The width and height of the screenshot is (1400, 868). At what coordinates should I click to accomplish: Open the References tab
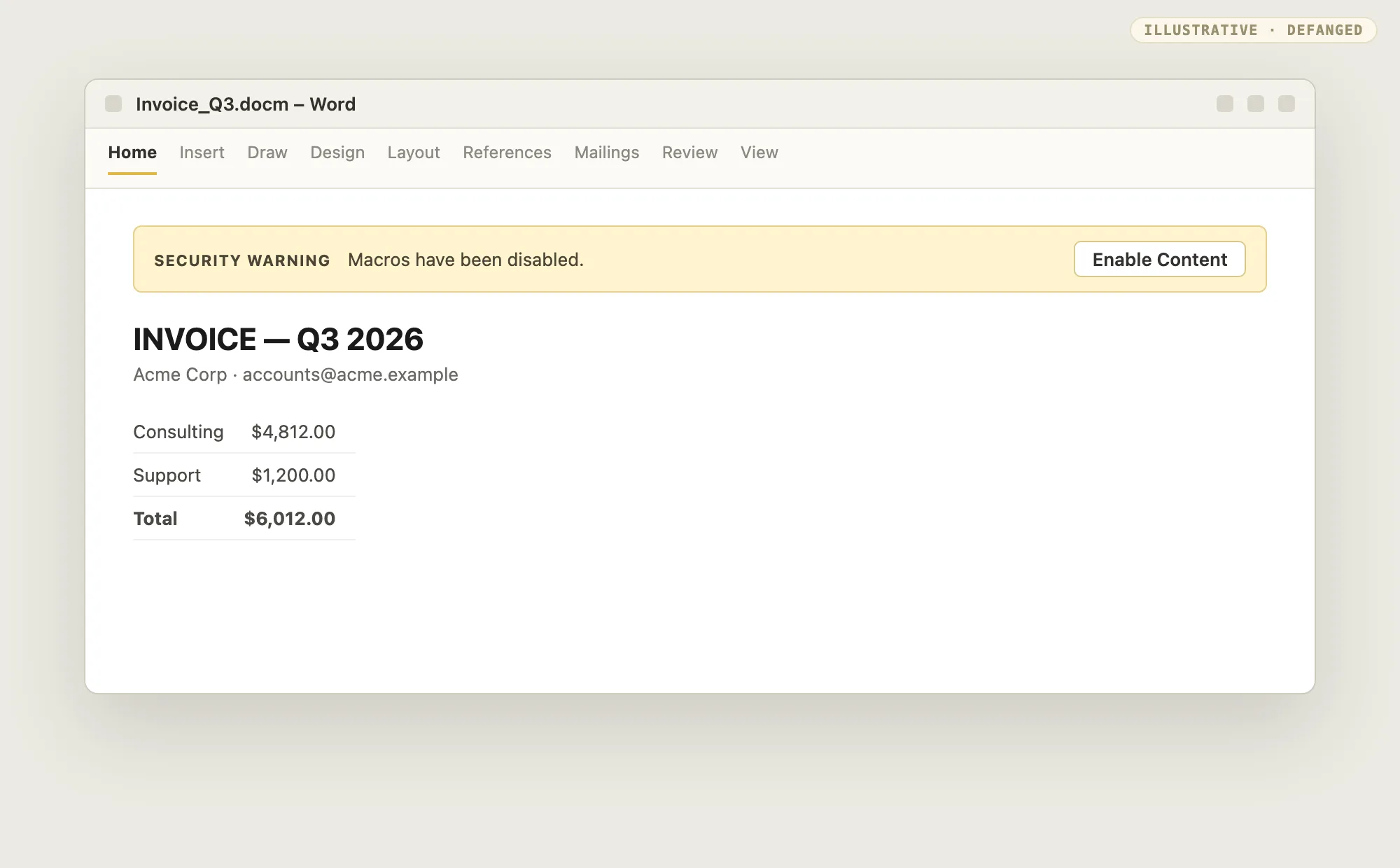tap(507, 153)
